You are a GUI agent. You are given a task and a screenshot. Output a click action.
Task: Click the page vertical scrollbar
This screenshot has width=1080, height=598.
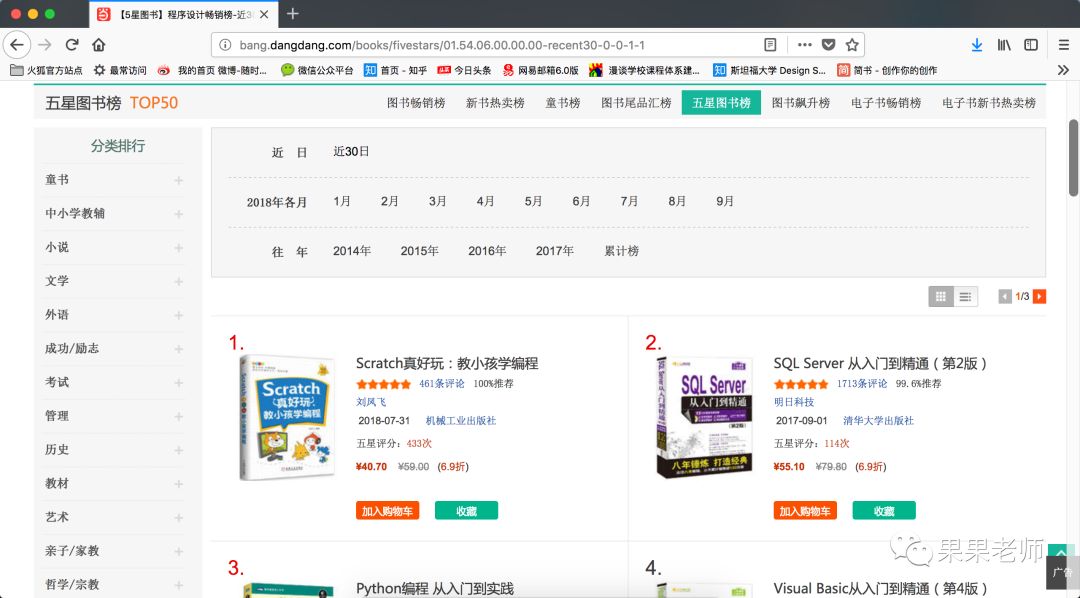pyautogui.click(x=1073, y=158)
